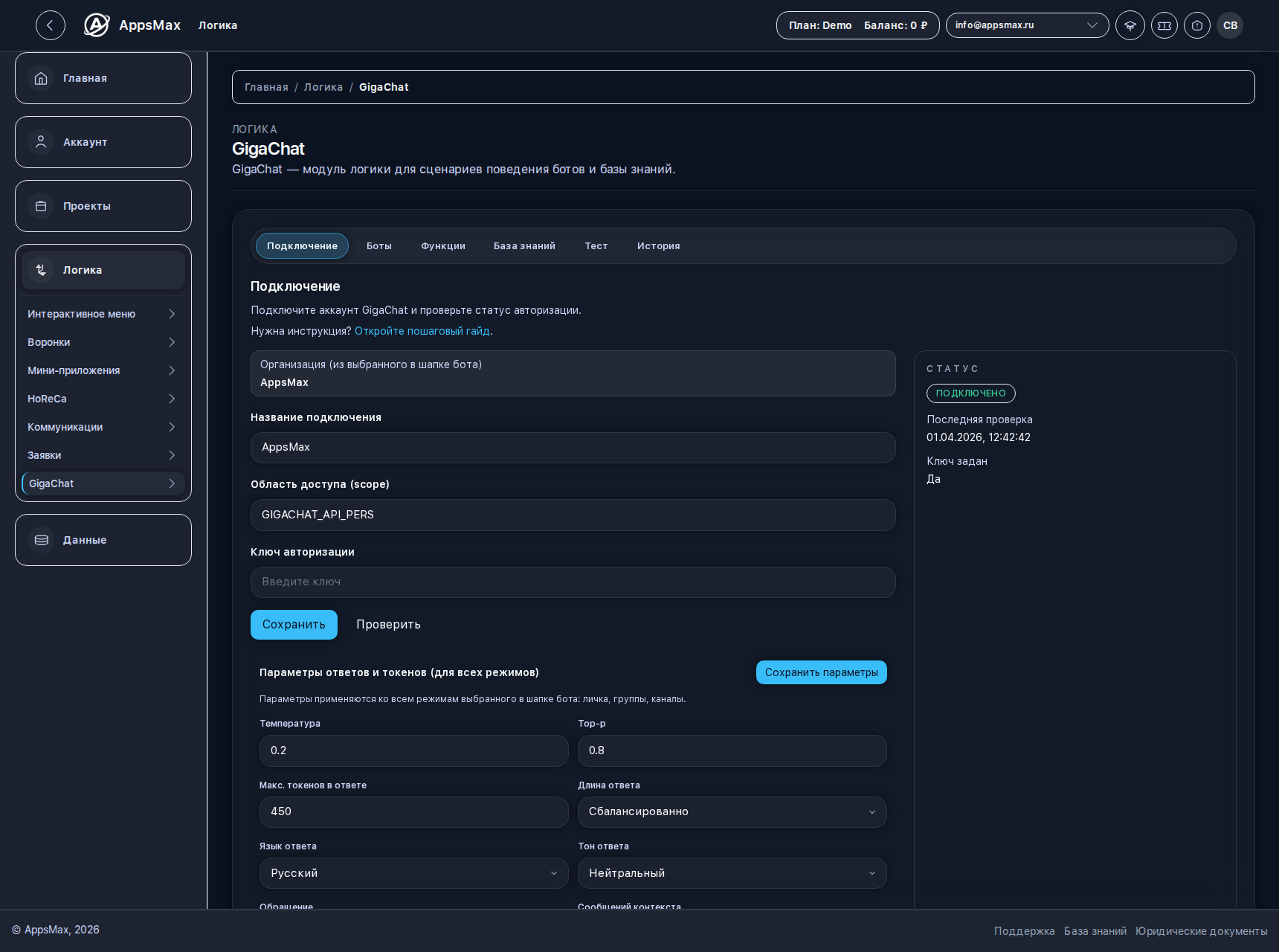Viewport: 1279px width, 952px height.
Task: Expand the Интерактивное меню chevron
Action: click(x=172, y=314)
